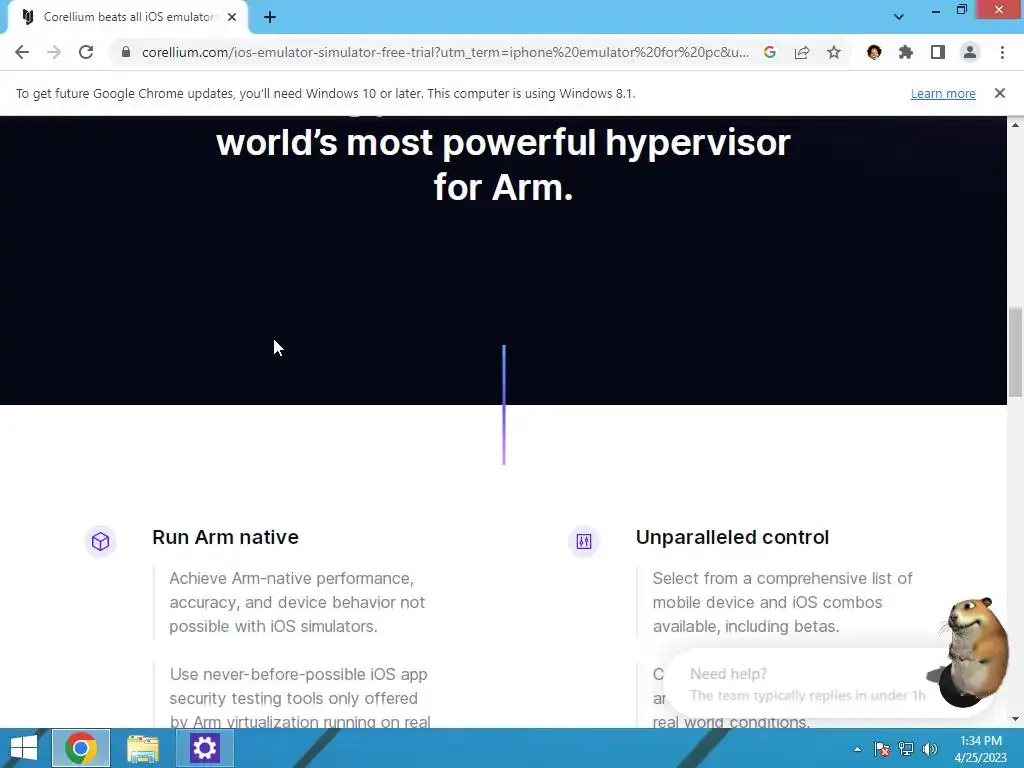Image resolution: width=1024 pixels, height=768 pixels.
Task: Open the volume speaker tray icon
Action: coord(930,749)
